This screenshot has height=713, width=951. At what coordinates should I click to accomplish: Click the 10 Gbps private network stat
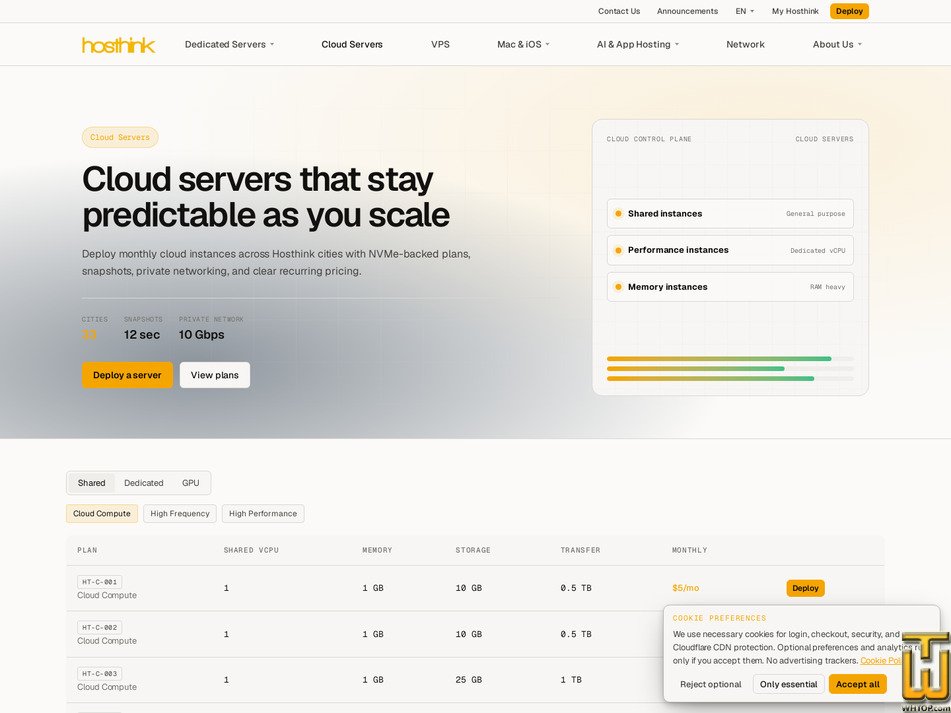point(201,335)
